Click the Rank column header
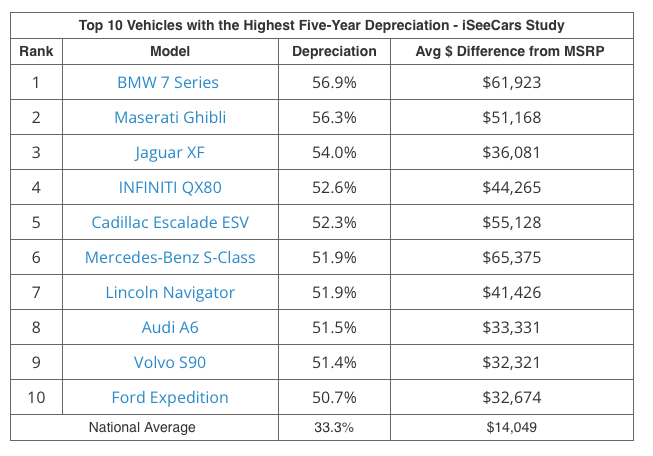653x456 pixels. [36, 50]
